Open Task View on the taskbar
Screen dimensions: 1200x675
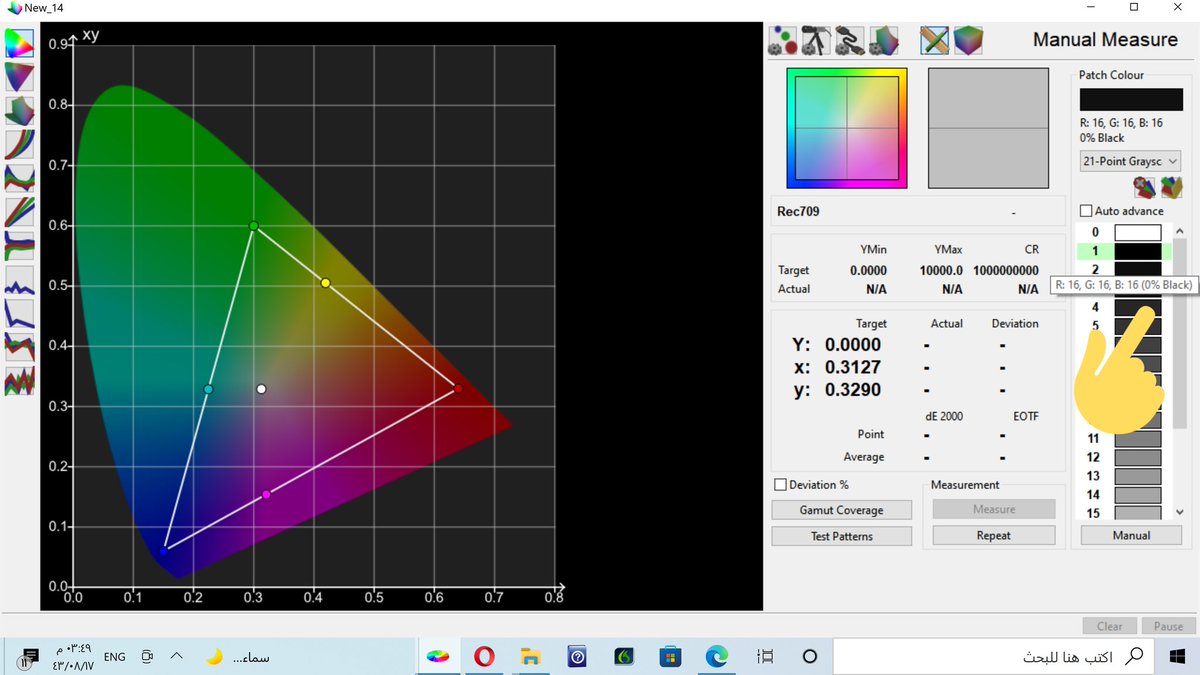766,656
